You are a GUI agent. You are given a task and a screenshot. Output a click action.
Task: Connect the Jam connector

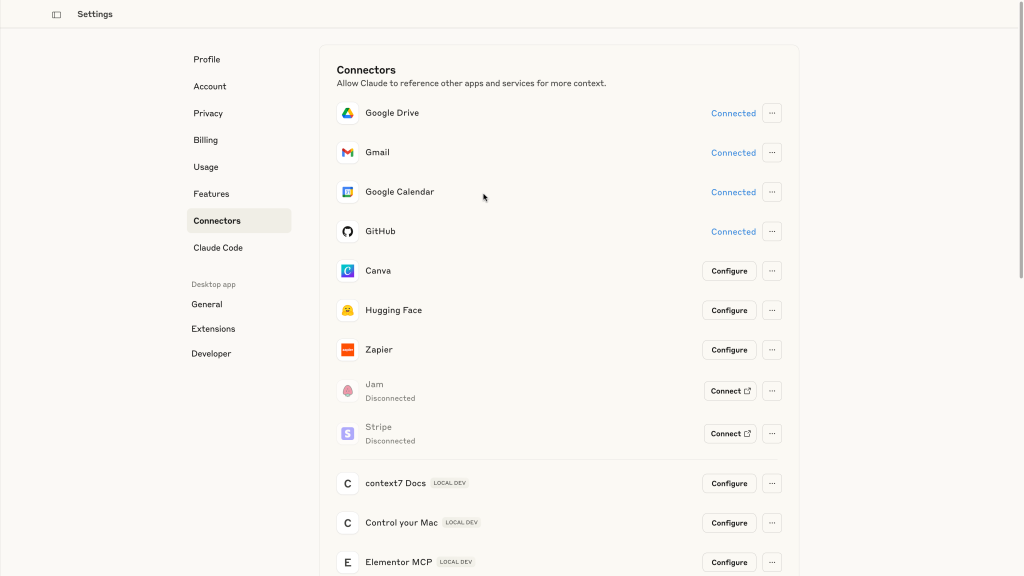(730, 391)
